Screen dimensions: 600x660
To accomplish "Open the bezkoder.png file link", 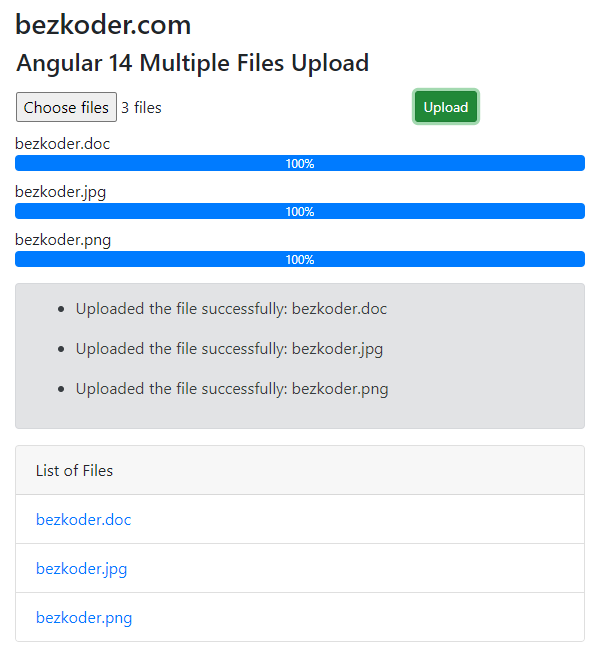I will (x=84, y=618).
